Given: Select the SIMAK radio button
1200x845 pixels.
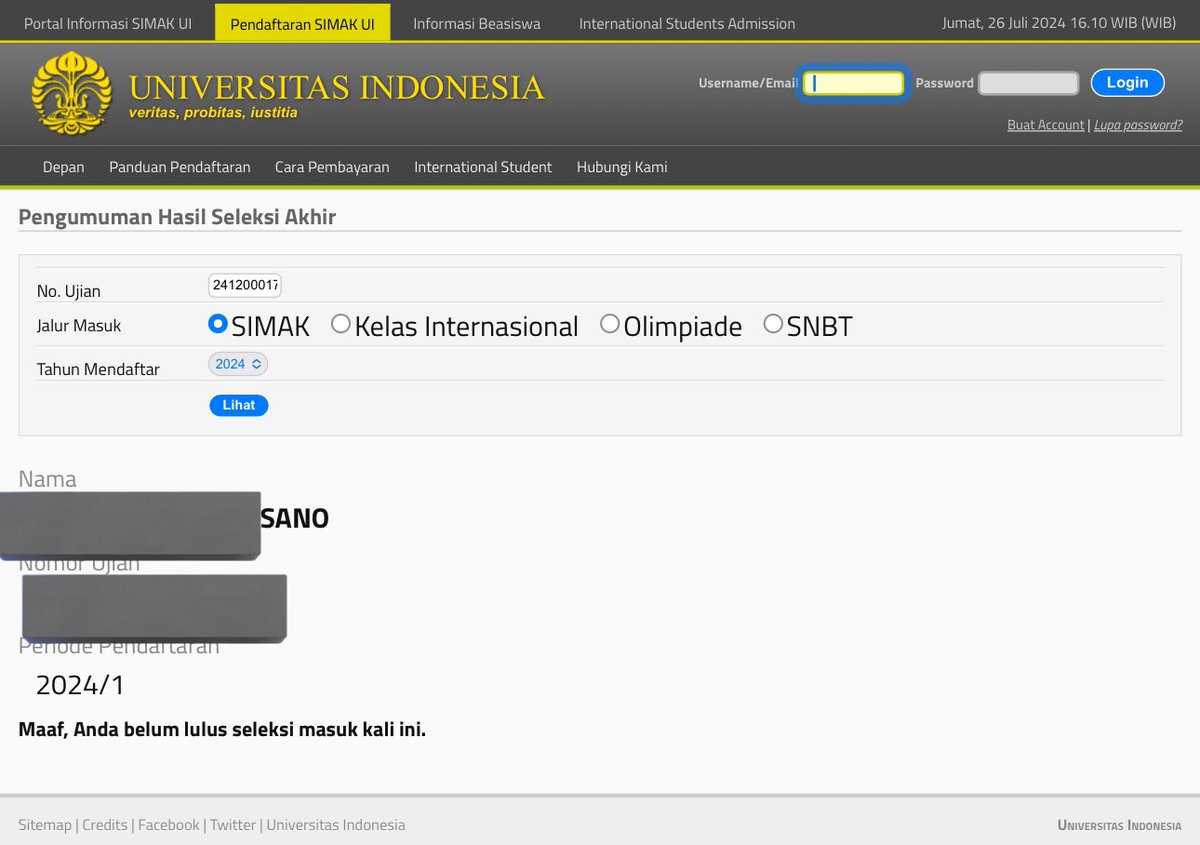Looking at the screenshot, I should (218, 324).
